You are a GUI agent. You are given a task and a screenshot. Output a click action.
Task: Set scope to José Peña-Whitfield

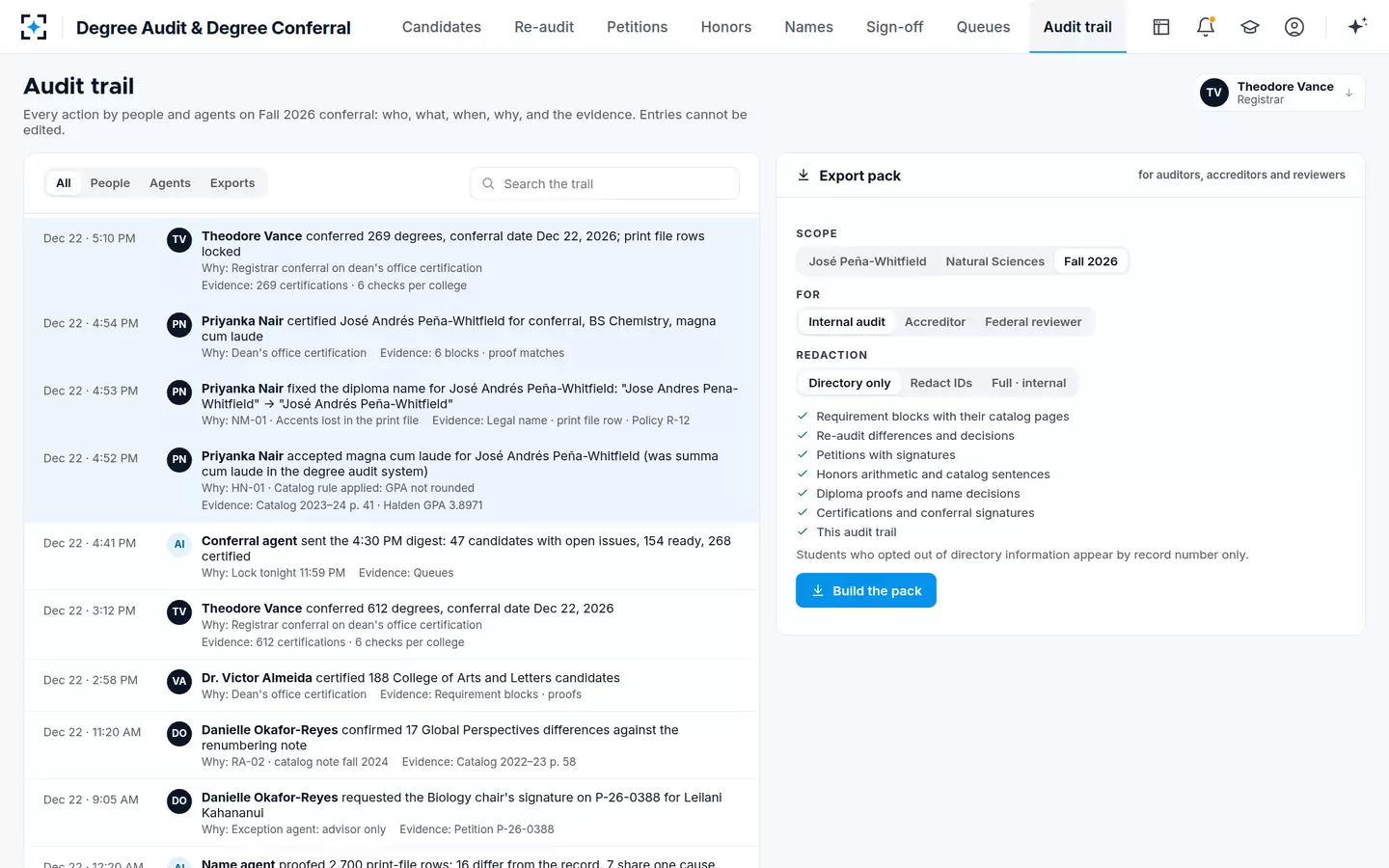[867, 261]
